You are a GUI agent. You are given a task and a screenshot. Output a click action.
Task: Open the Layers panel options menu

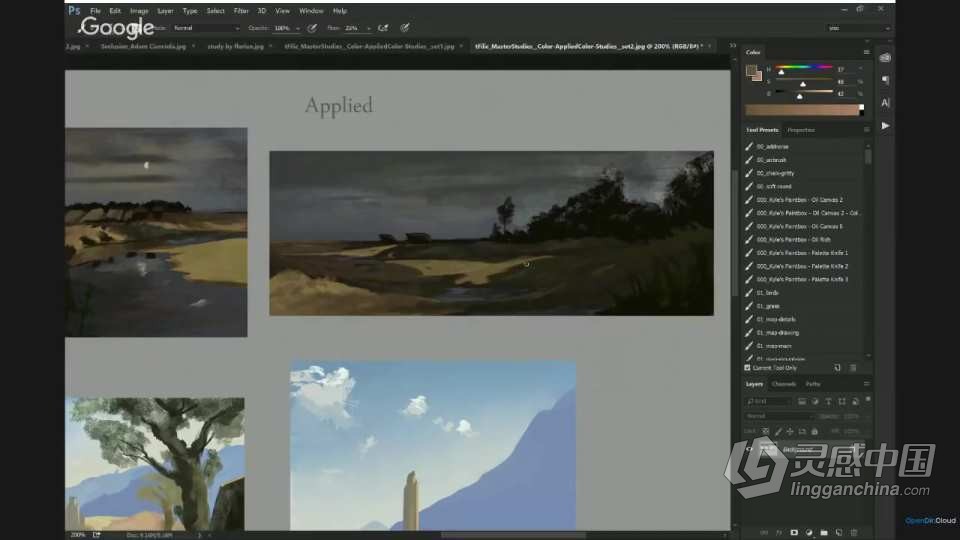tap(866, 384)
